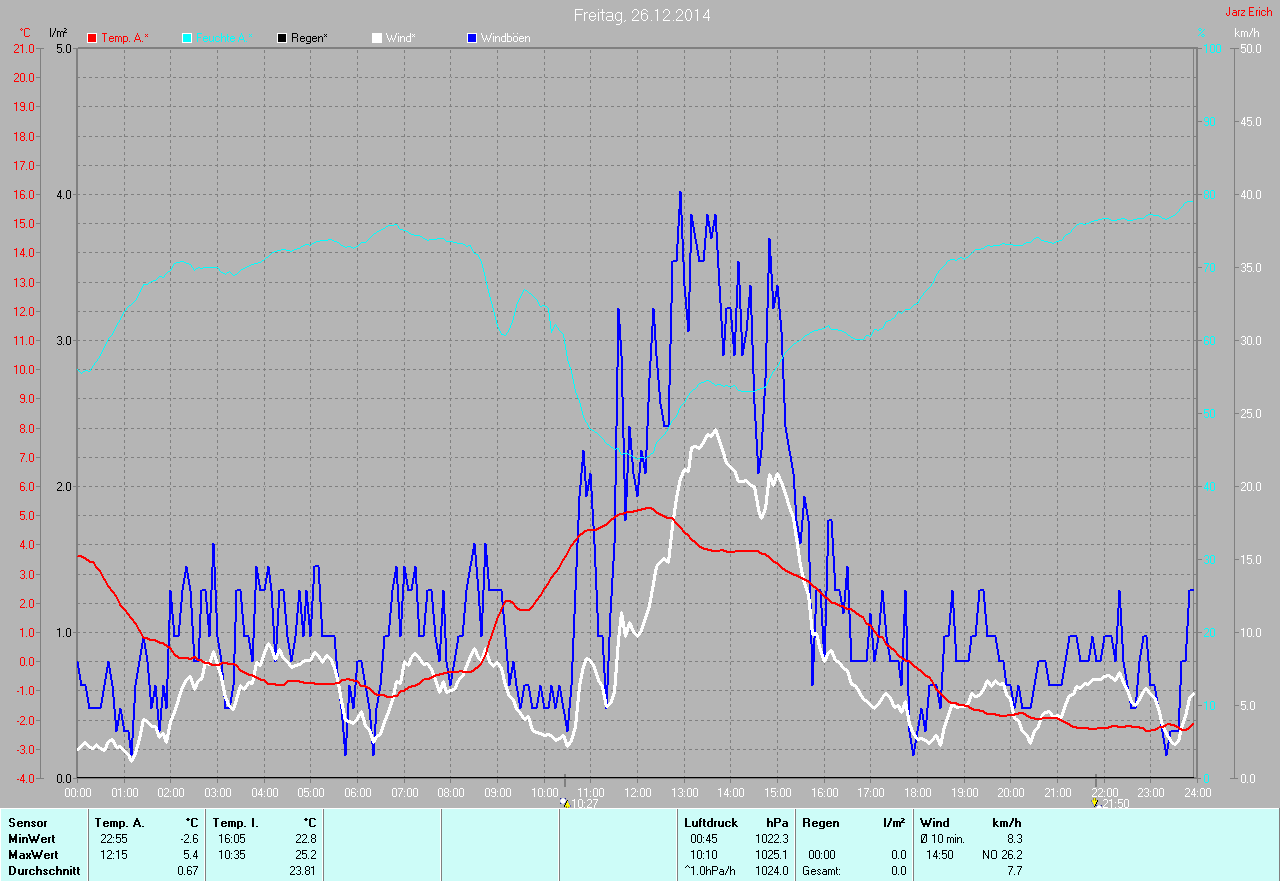Click the red Temp. A. legend swatch
Screen dimensions: 1280x881
(x=92, y=38)
